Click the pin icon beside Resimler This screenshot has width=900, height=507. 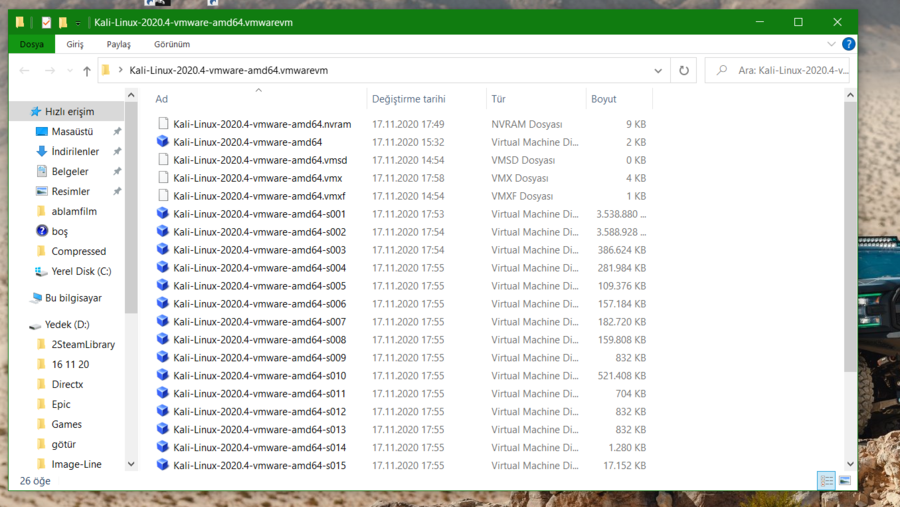point(117,191)
